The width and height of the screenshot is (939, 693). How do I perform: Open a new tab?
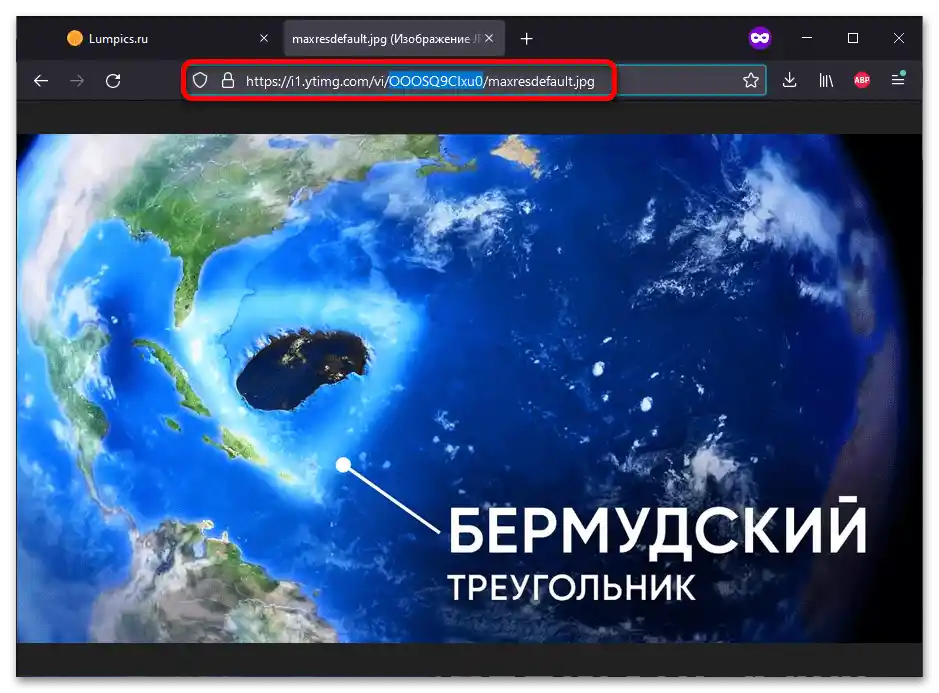(x=526, y=39)
